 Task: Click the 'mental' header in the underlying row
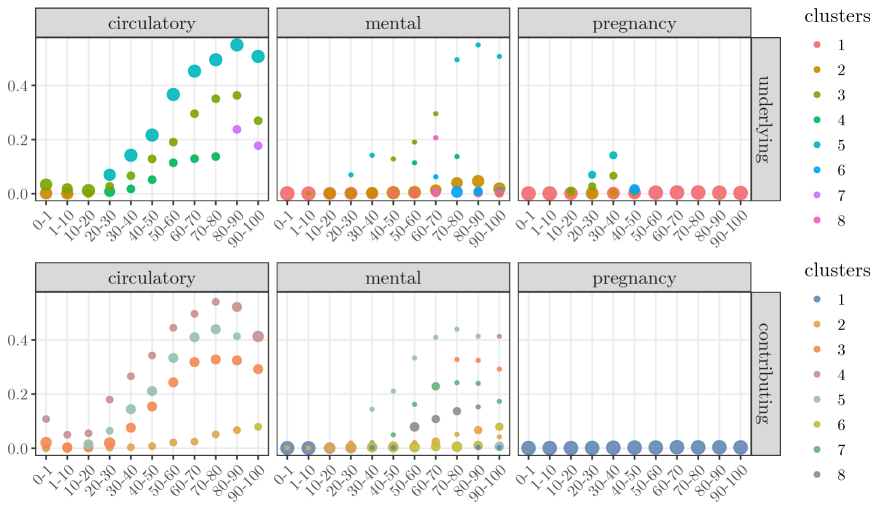pyautogui.click(x=393, y=23)
